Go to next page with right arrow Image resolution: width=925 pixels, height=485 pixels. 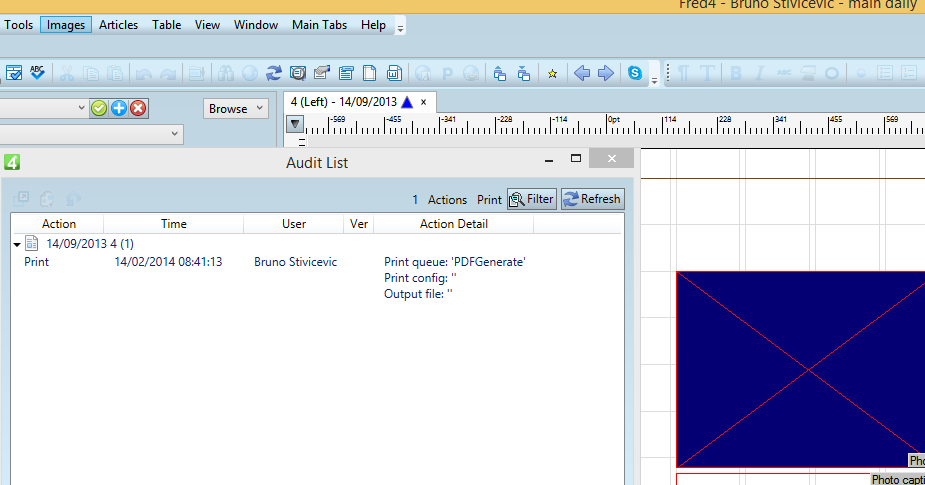(x=606, y=73)
